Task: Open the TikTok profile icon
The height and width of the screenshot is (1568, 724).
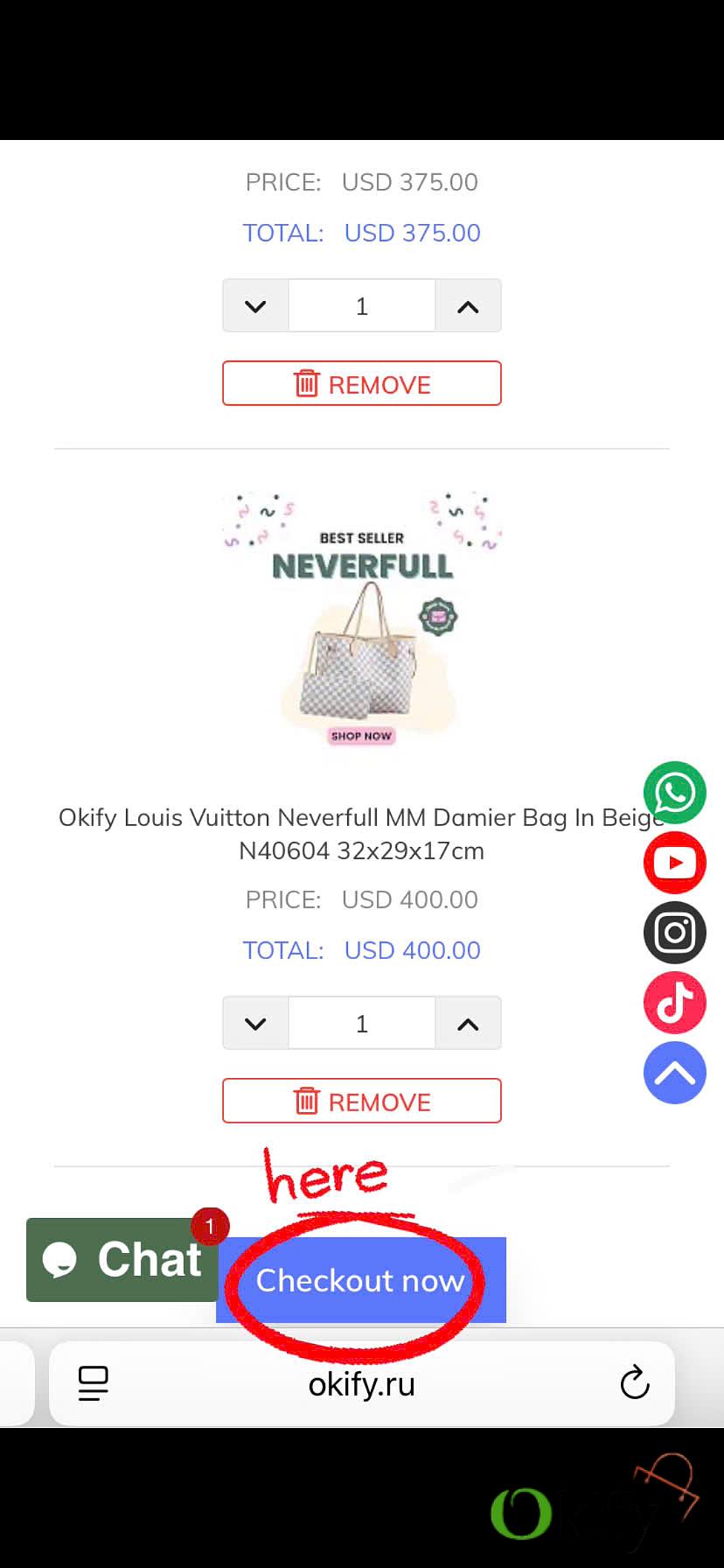Action: point(675,1003)
